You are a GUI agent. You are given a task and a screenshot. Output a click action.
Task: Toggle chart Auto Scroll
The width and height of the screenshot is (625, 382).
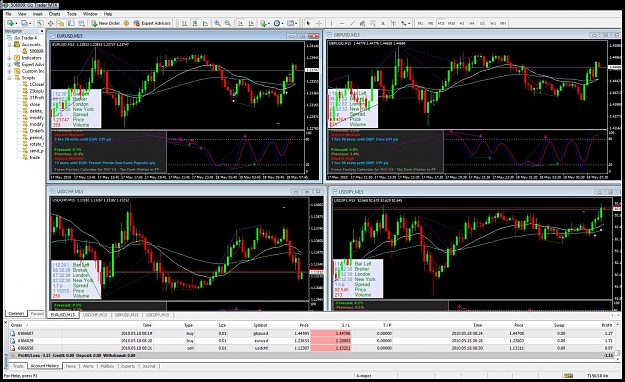coord(240,24)
